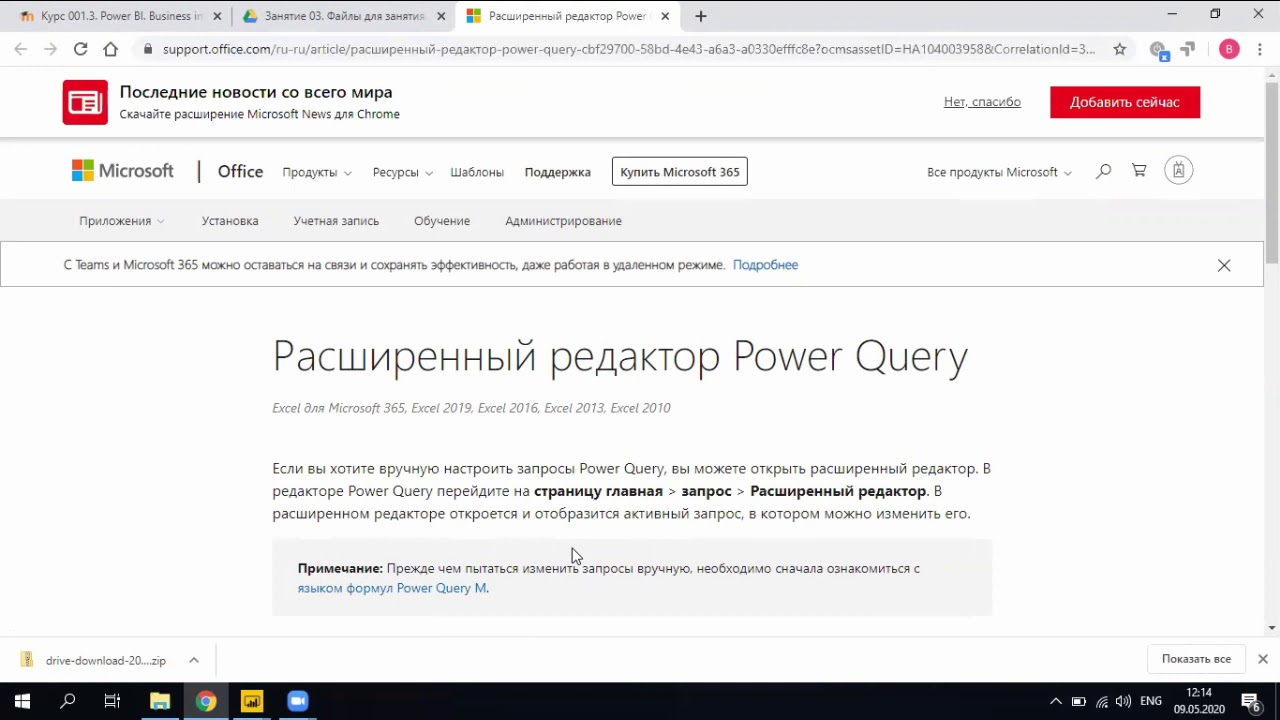The height and width of the screenshot is (720, 1280).
Task: Close the downloads bar
Action: point(1263,659)
